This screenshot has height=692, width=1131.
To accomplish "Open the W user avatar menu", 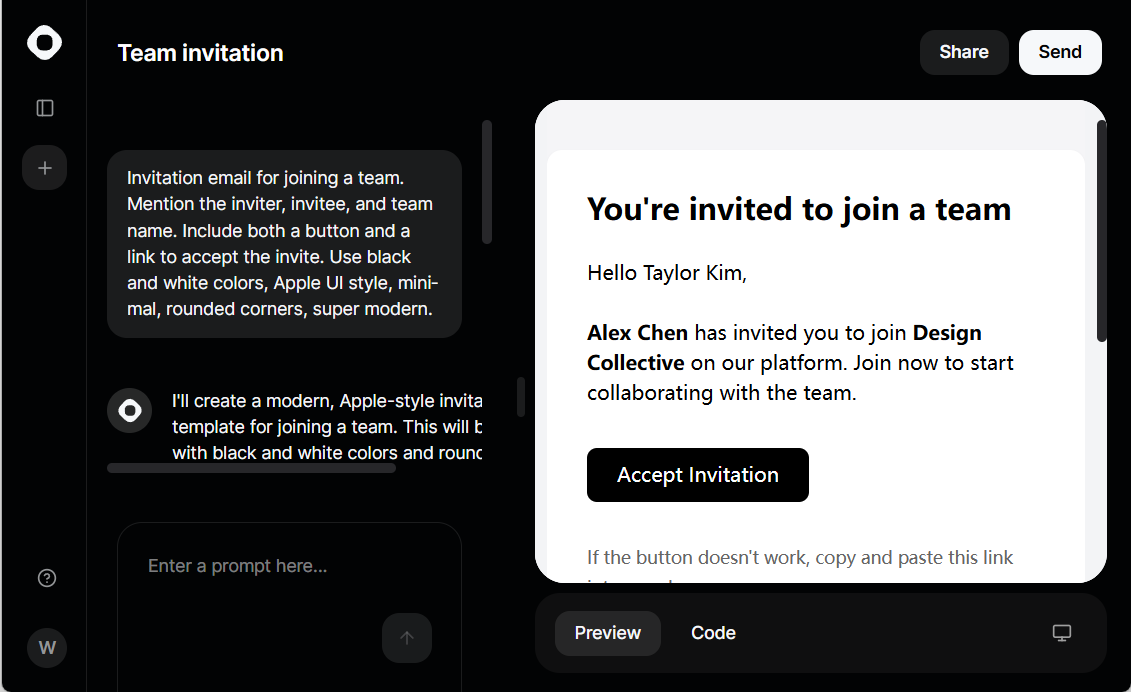I will tap(47, 647).
